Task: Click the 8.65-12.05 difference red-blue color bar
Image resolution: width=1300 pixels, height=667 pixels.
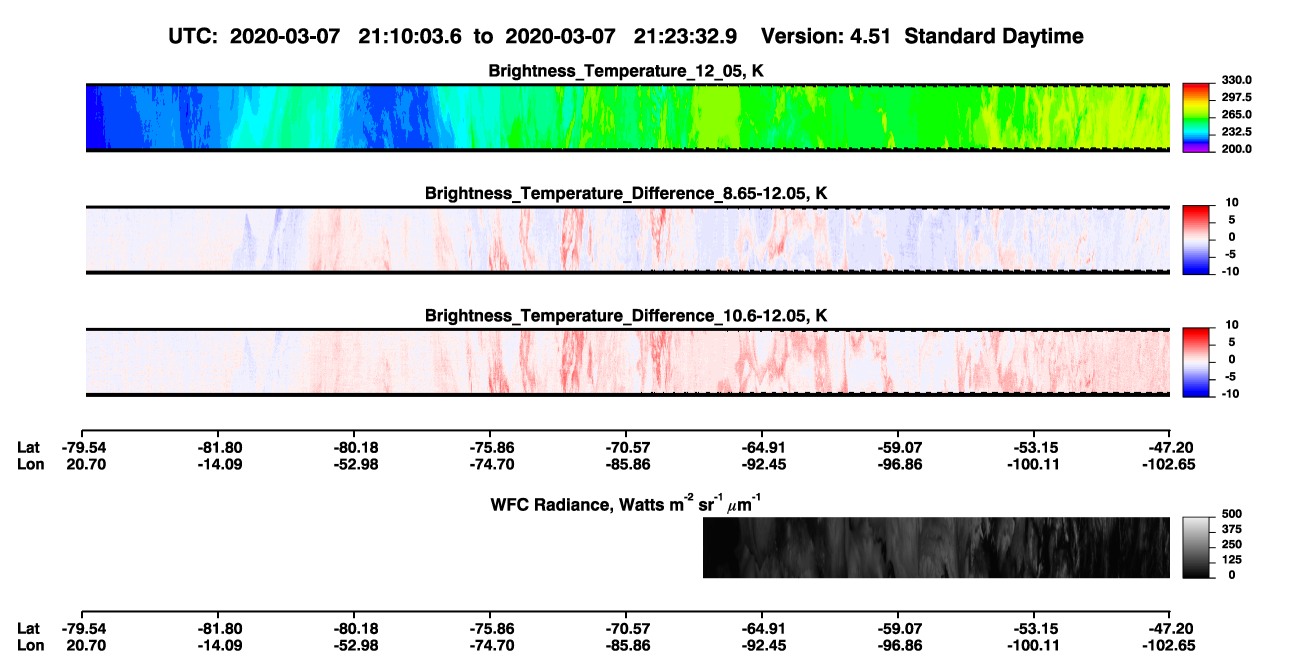Action: [x=1195, y=239]
